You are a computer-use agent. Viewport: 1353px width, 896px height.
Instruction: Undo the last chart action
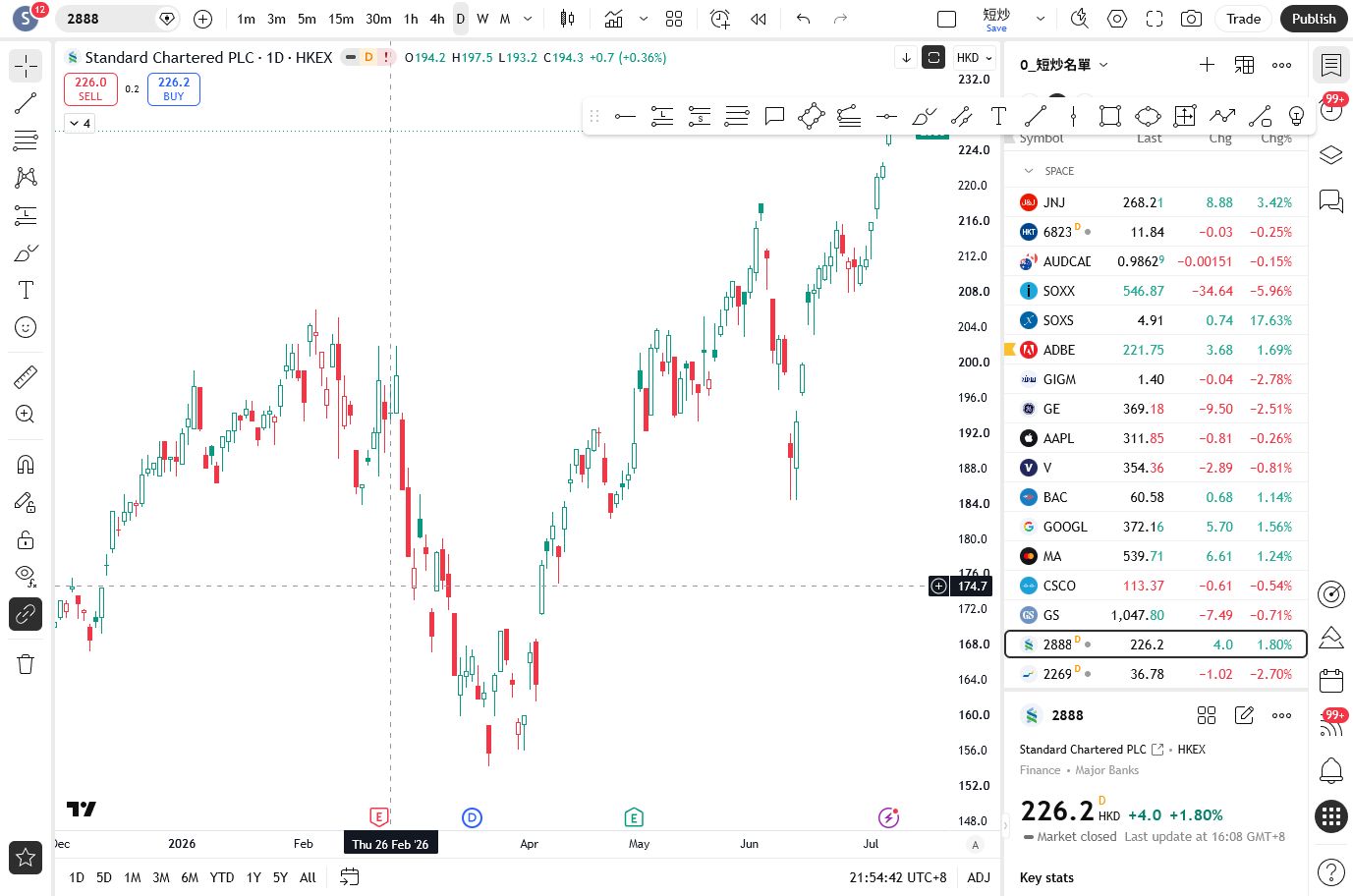[803, 19]
